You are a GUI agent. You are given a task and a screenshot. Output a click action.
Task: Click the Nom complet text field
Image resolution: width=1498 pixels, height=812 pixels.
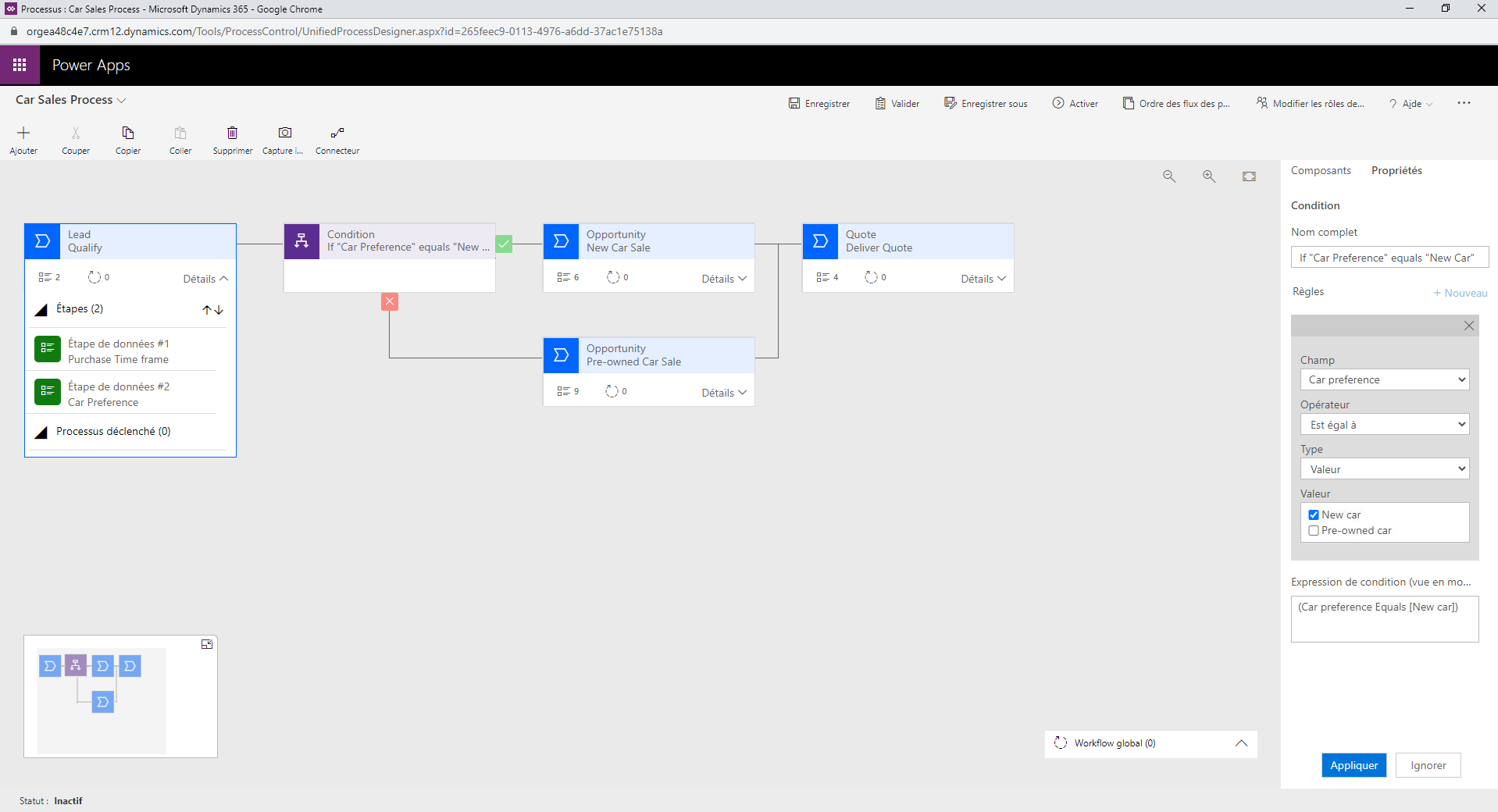tap(1389, 258)
